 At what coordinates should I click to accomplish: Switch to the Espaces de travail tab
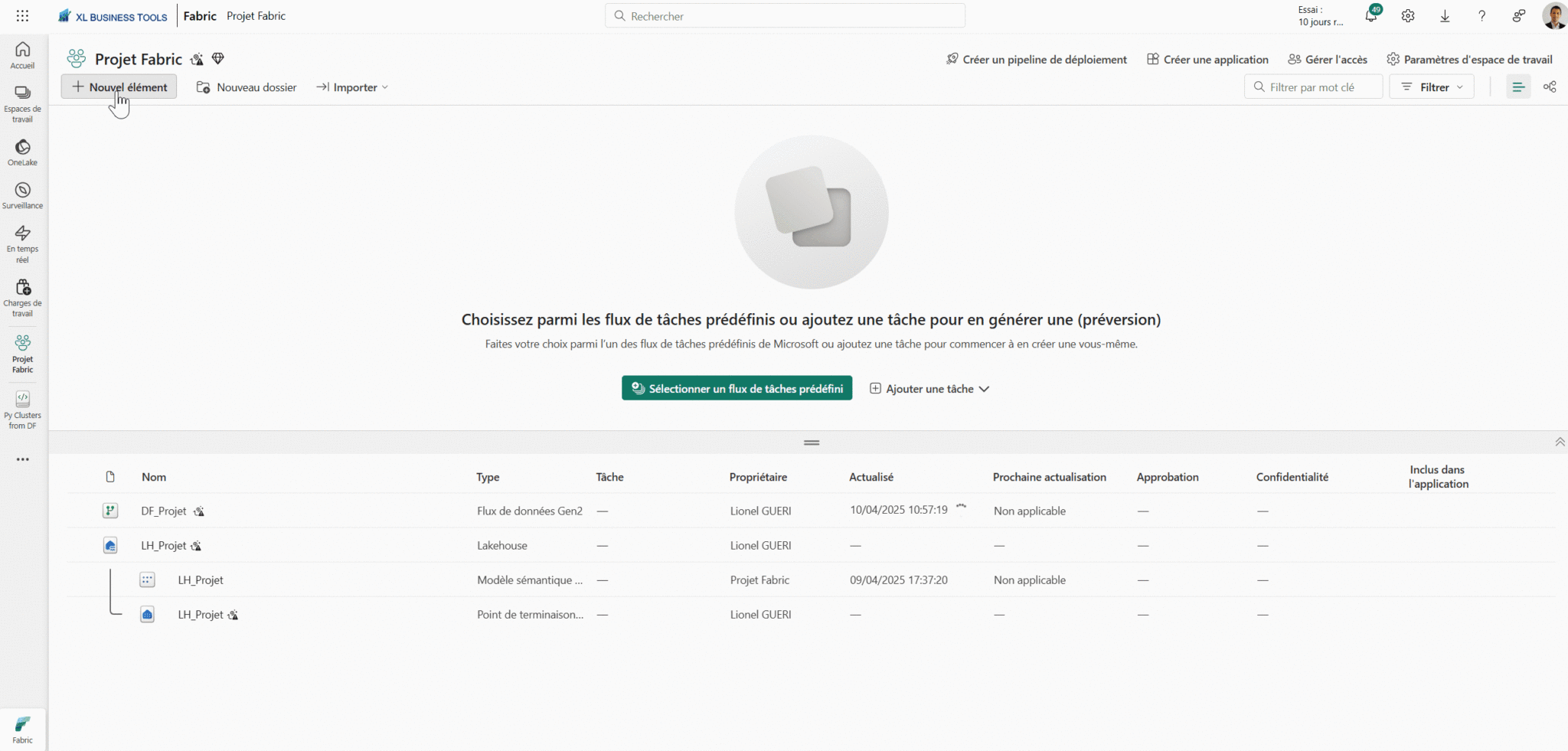(x=23, y=102)
